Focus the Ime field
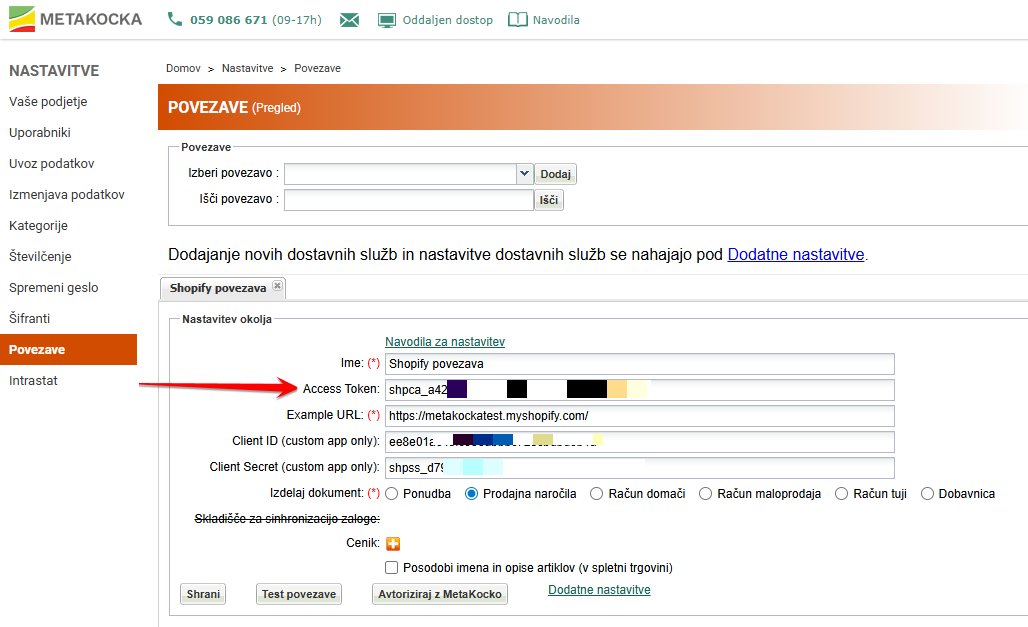1028x627 pixels. [x=640, y=364]
